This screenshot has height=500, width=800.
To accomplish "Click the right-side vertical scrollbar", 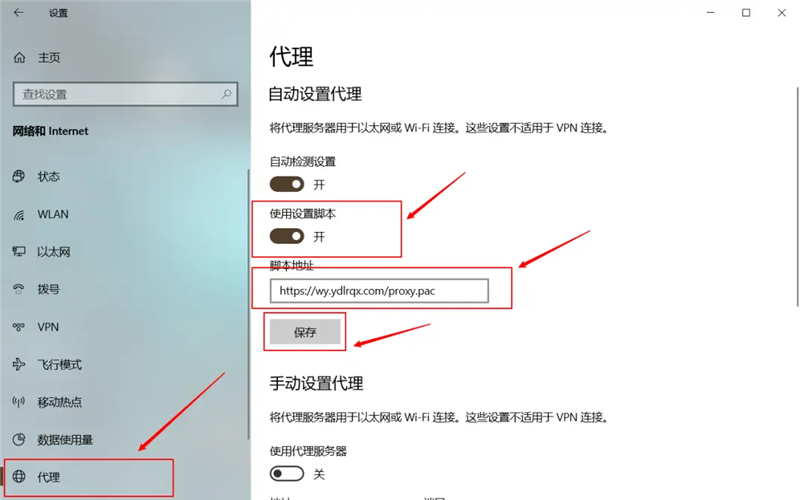I will [797, 196].
